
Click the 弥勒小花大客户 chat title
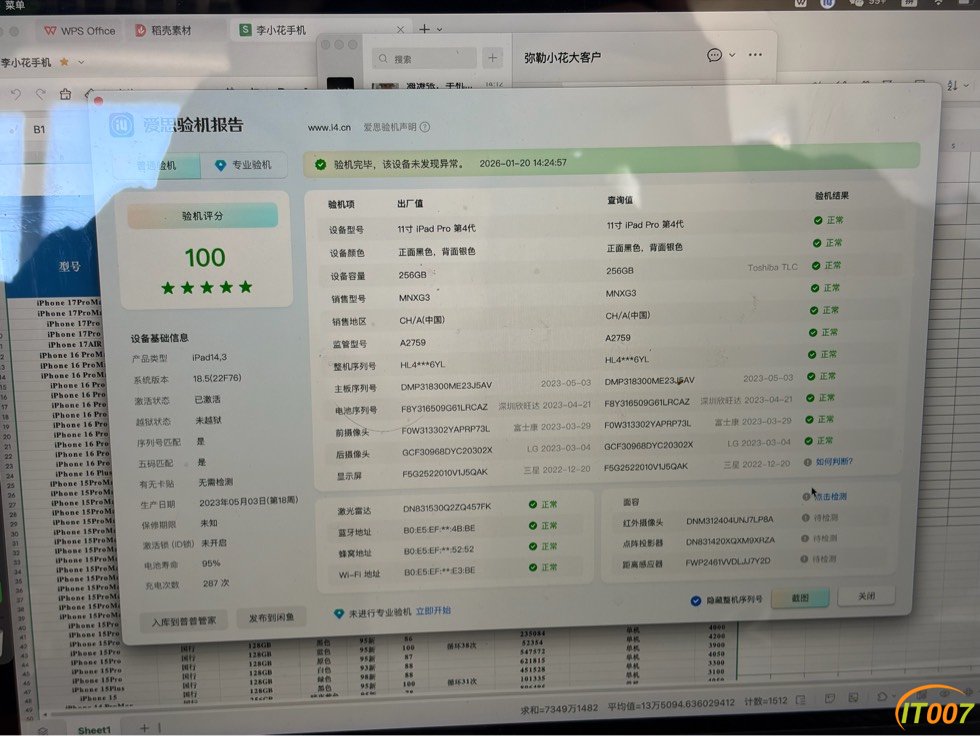[x=562, y=57]
